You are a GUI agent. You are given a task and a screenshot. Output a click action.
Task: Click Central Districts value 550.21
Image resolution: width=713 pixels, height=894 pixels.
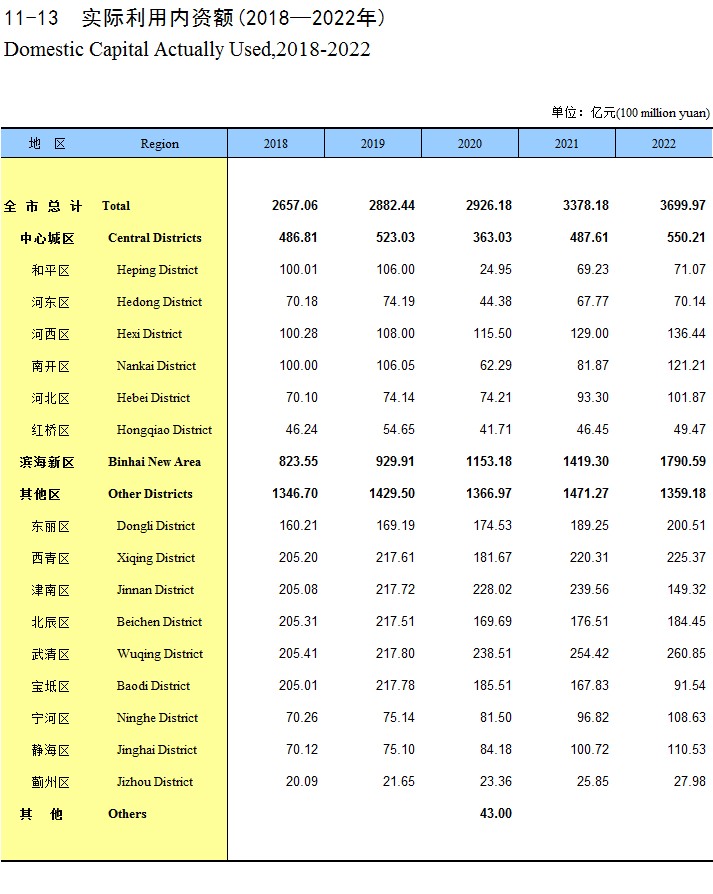pos(686,237)
